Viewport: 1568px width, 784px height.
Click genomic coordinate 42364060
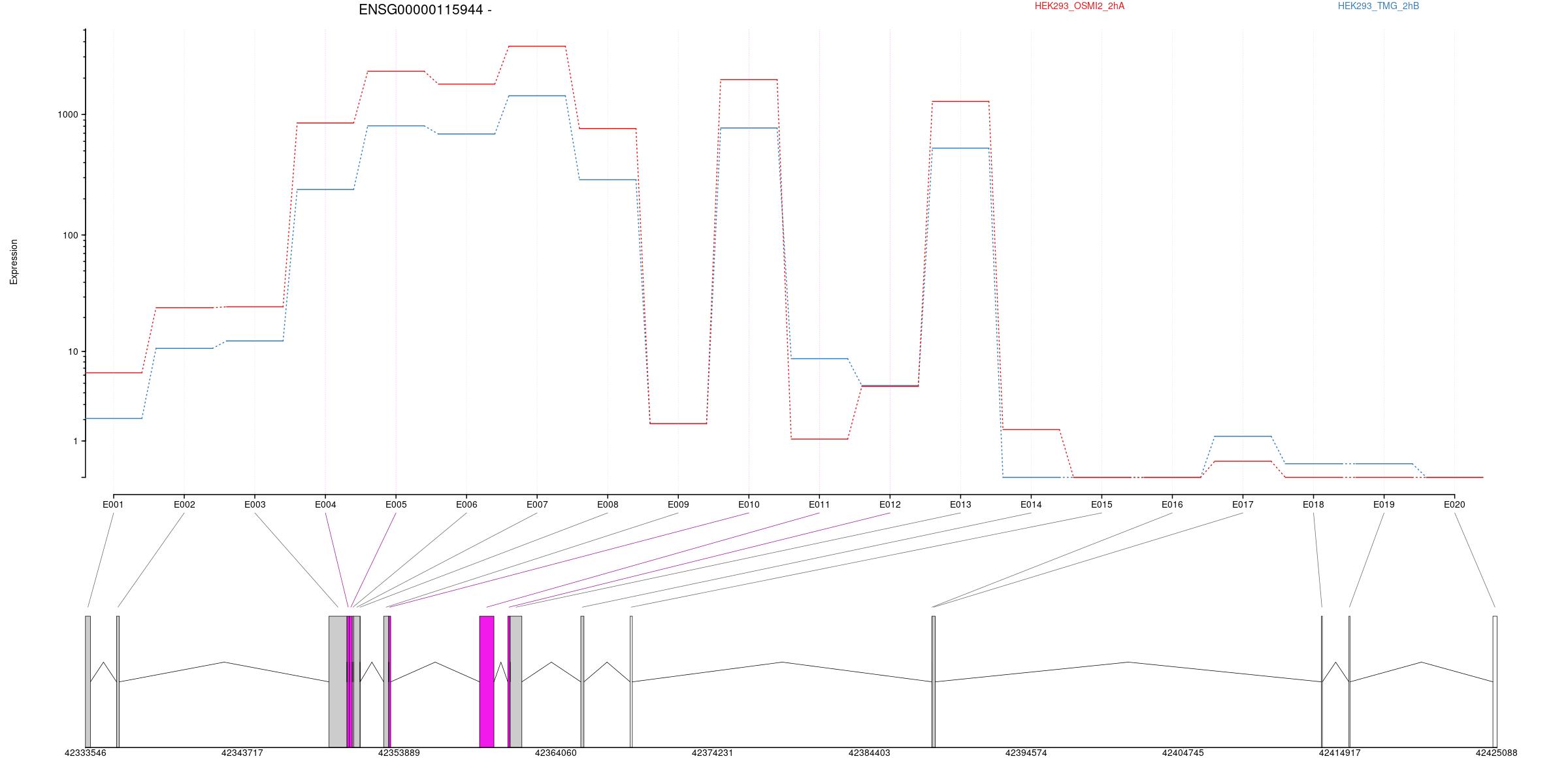[556, 753]
